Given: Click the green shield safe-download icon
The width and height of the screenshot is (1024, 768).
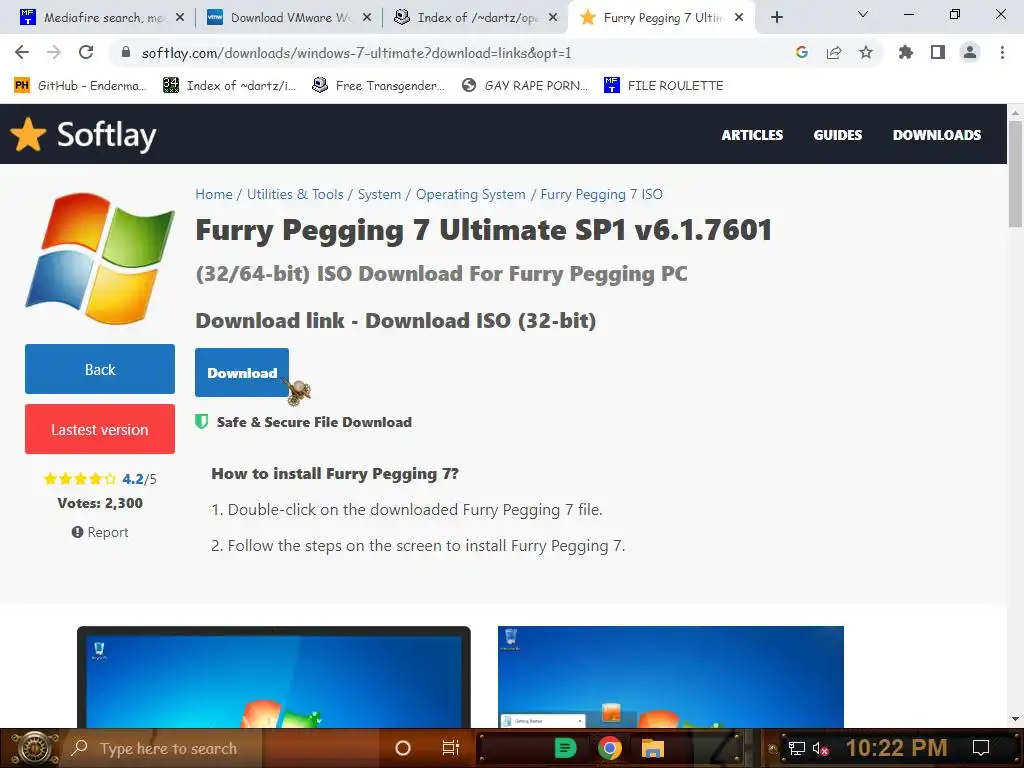Looking at the screenshot, I should click(x=202, y=421).
